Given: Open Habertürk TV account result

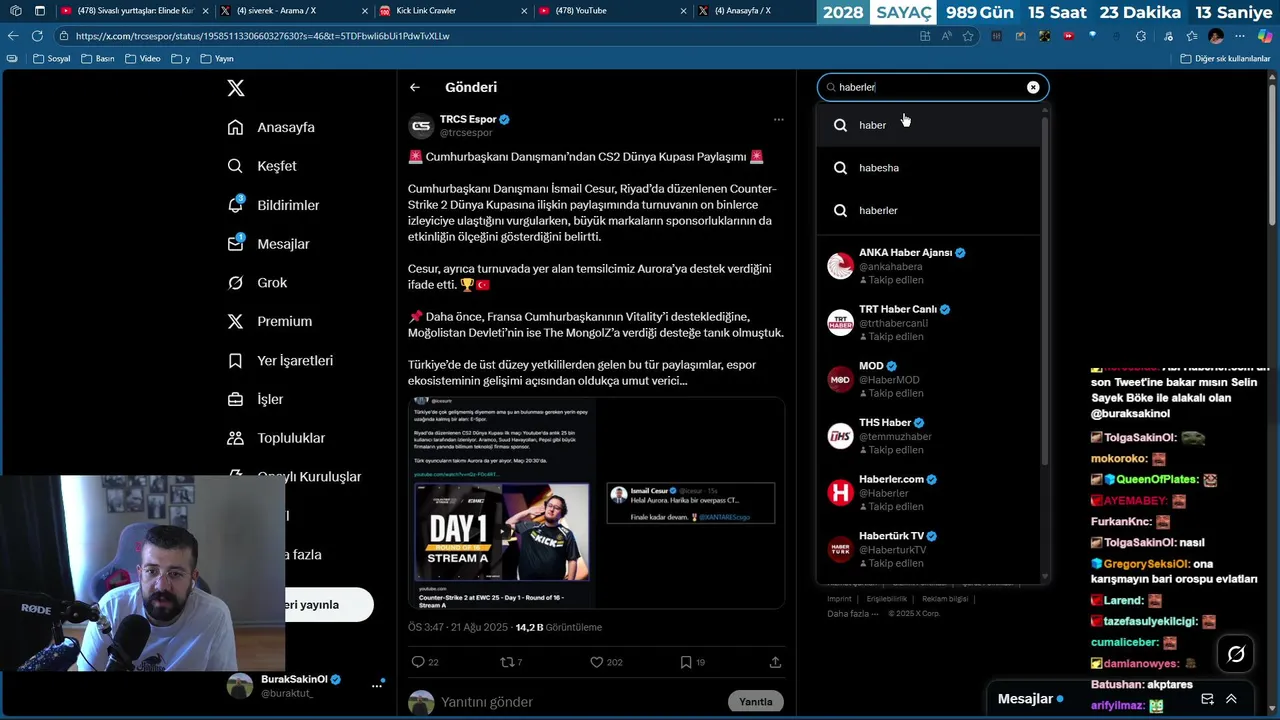Looking at the screenshot, I should 929,549.
